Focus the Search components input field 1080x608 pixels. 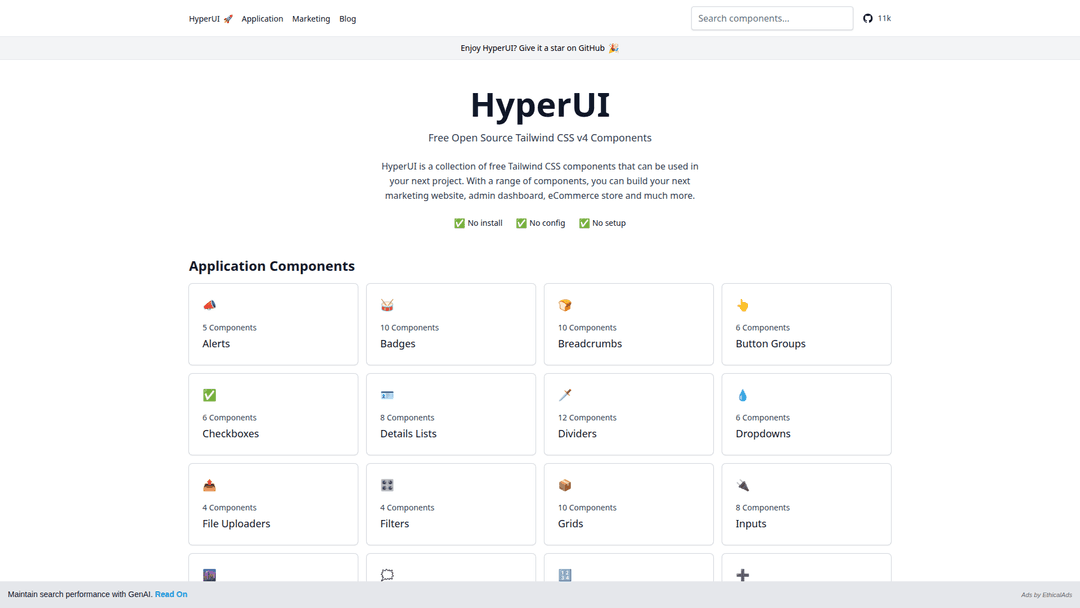771,18
